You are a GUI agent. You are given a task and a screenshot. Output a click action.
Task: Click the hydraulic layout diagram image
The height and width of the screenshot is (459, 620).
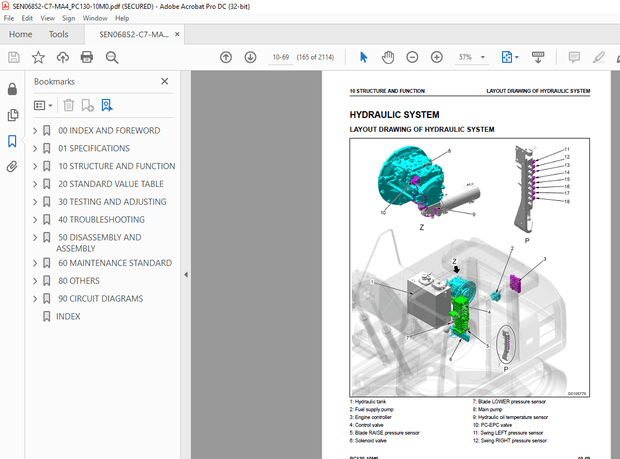pos(470,267)
